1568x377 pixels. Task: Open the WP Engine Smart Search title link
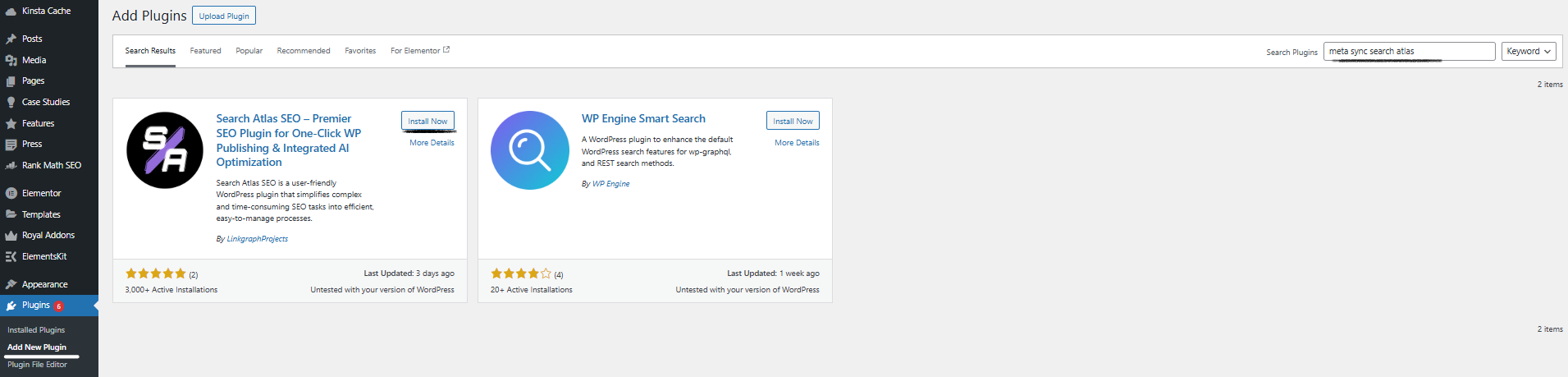[x=643, y=118]
